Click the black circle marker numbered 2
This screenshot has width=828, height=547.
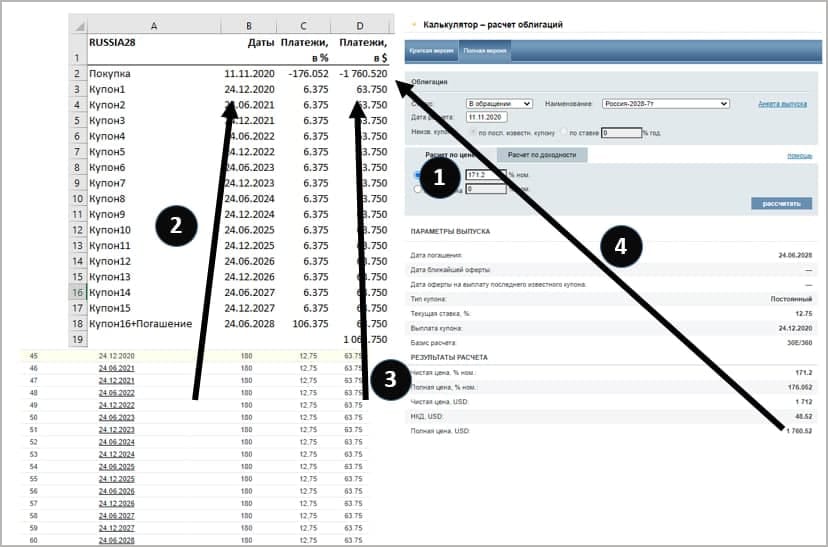point(175,226)
